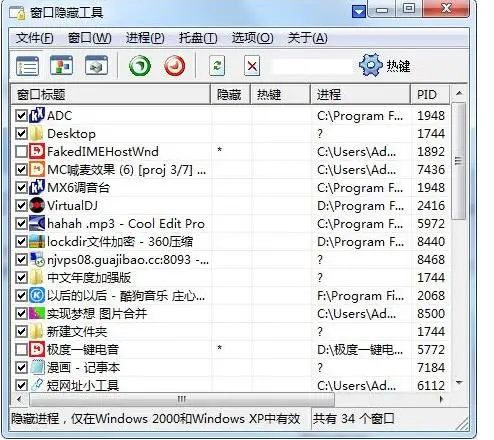
Task: Open the 托盘(T) menu
Action: click(x=198, y=38)
